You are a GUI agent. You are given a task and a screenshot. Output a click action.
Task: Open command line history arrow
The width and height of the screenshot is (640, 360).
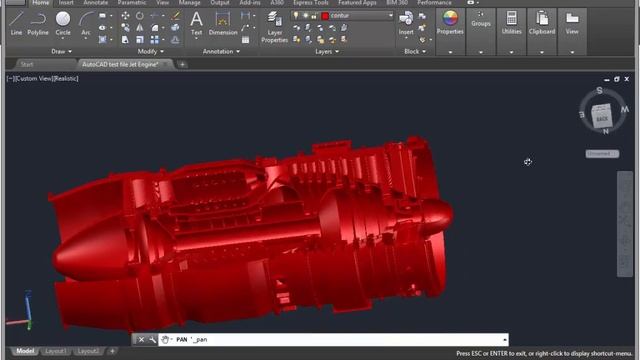[504, 340]
